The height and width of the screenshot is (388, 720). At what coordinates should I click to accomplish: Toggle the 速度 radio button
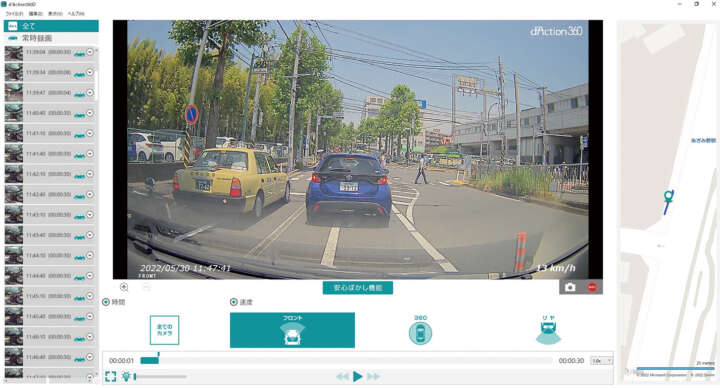pos(234,302)
